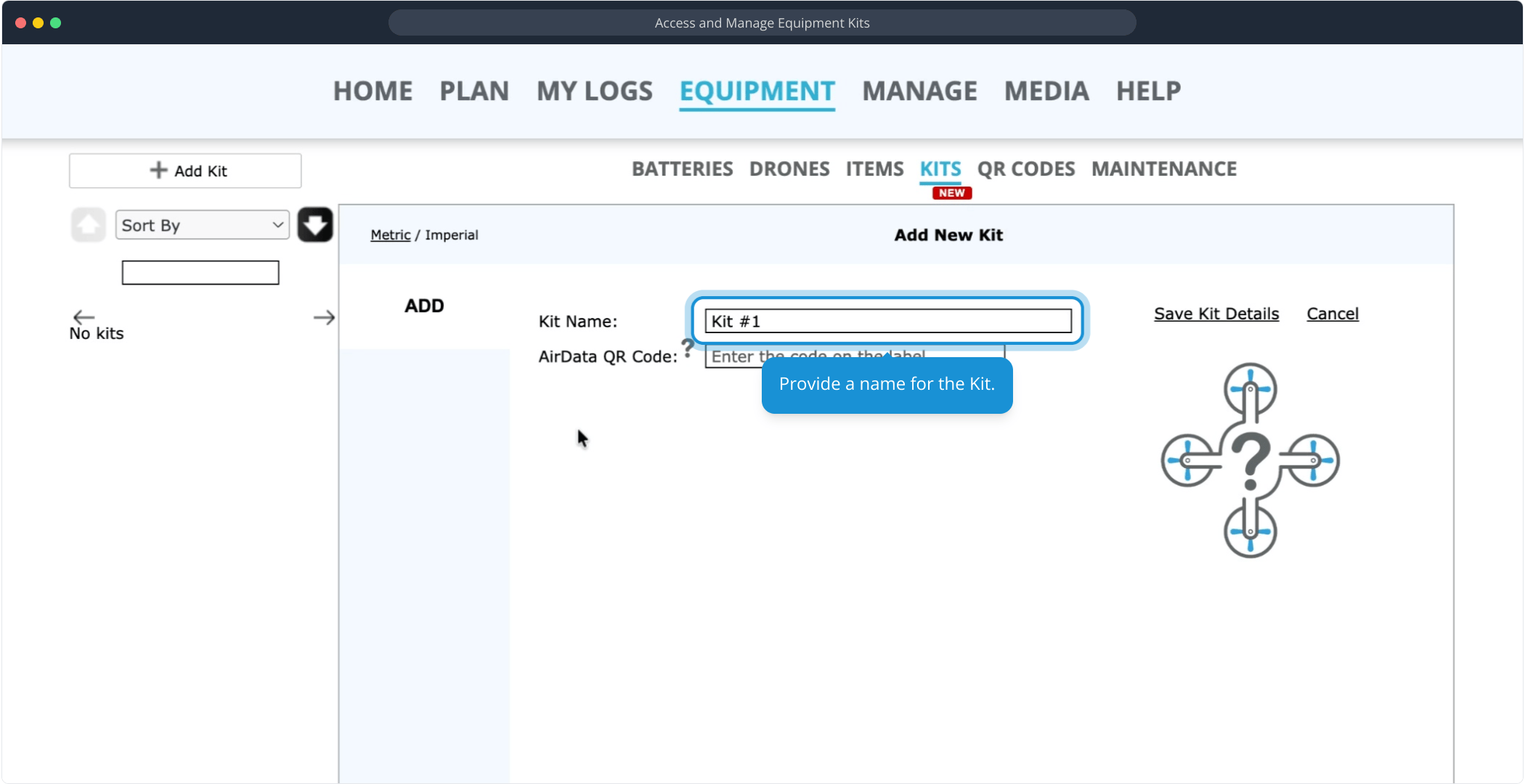Switch units to Imperial
Screen dimensions: 1525x784
click(x=451, y=235)
